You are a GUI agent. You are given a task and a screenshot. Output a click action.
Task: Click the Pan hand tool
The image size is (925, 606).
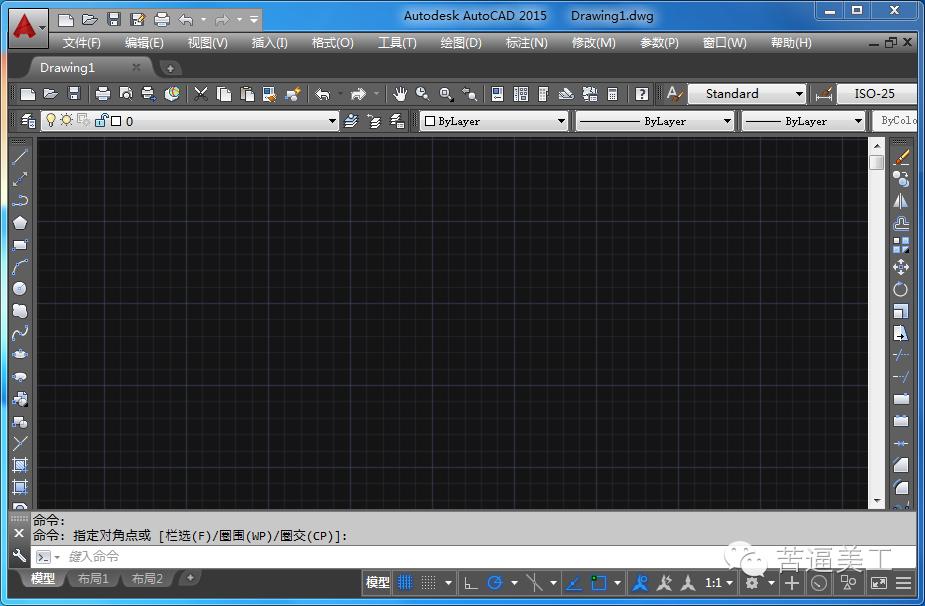click(400, 94)
